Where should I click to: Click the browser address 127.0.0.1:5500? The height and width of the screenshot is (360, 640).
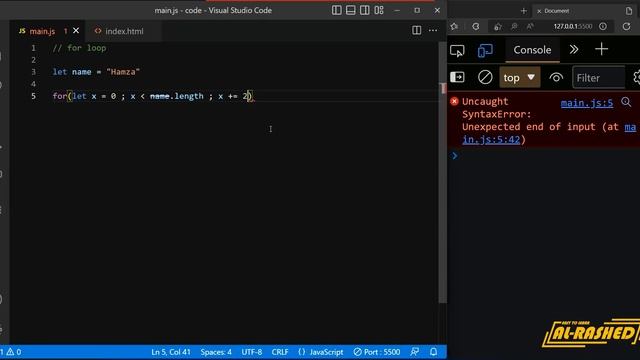coord(573,27)
